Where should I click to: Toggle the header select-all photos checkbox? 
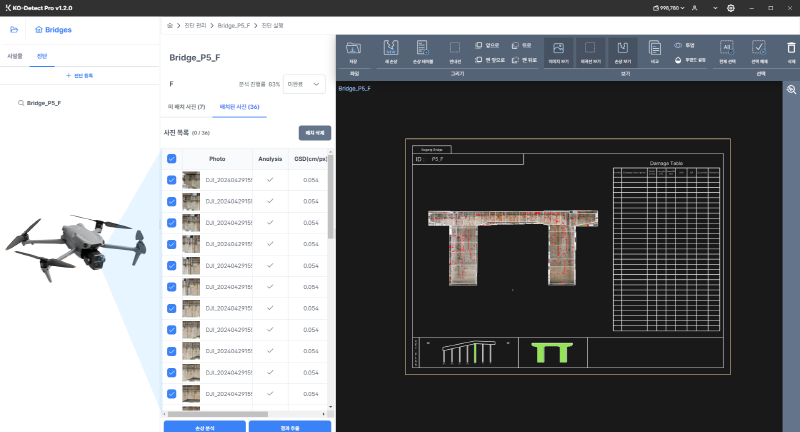click(172, 158)
